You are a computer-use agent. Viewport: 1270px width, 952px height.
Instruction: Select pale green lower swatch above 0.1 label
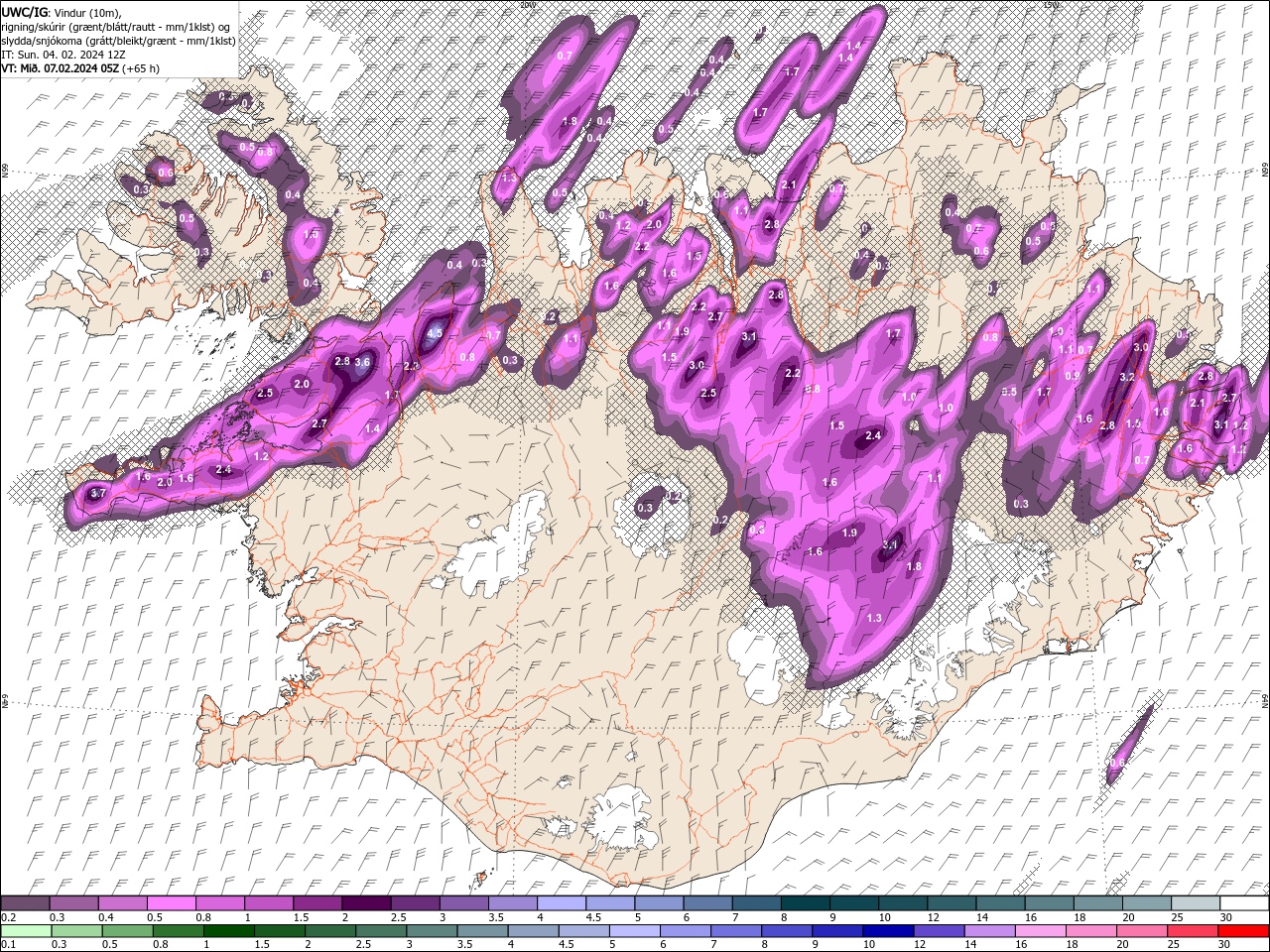pos(26,931)
